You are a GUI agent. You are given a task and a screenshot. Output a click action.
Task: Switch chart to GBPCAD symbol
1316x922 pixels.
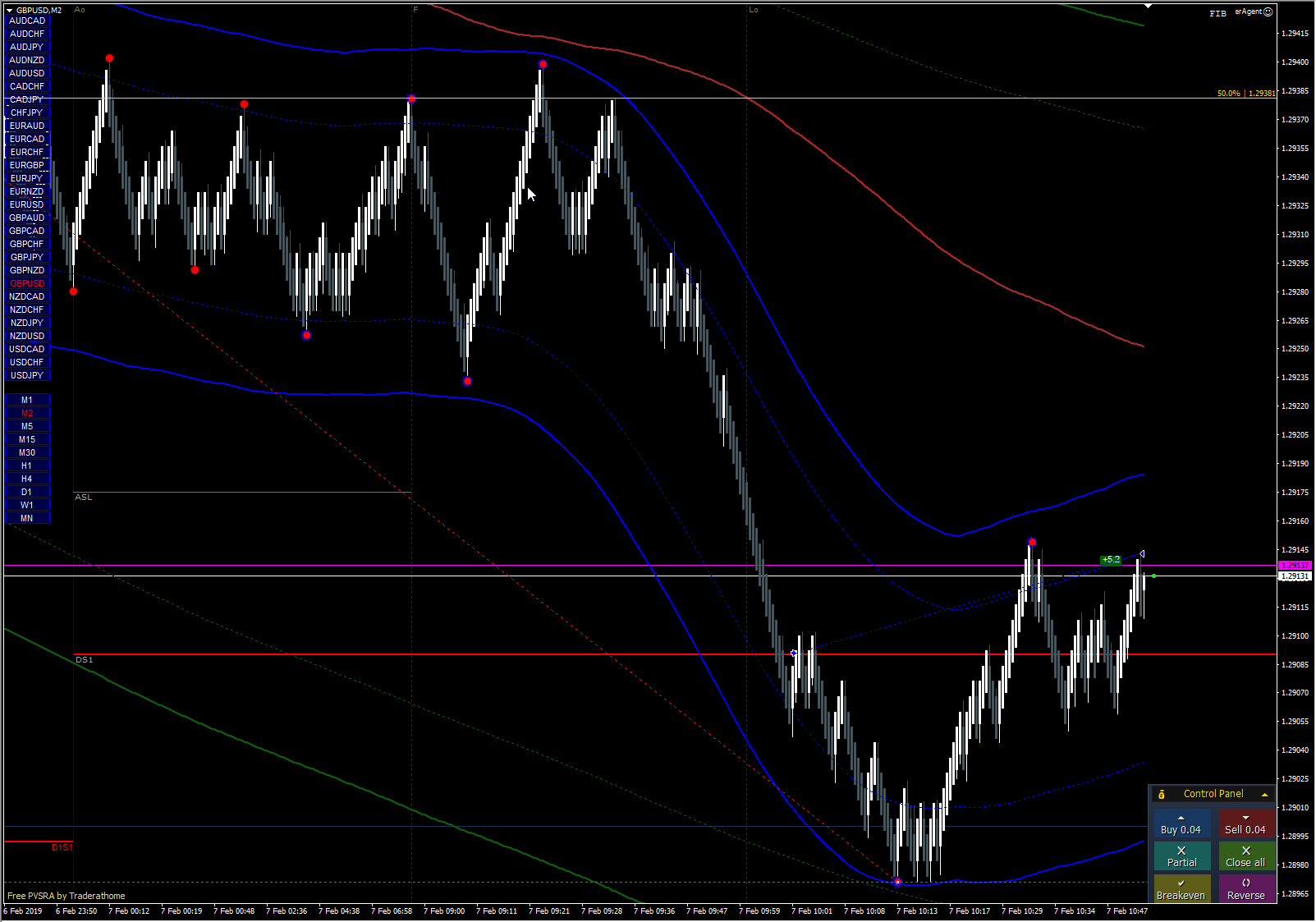(x=27, y=231)
